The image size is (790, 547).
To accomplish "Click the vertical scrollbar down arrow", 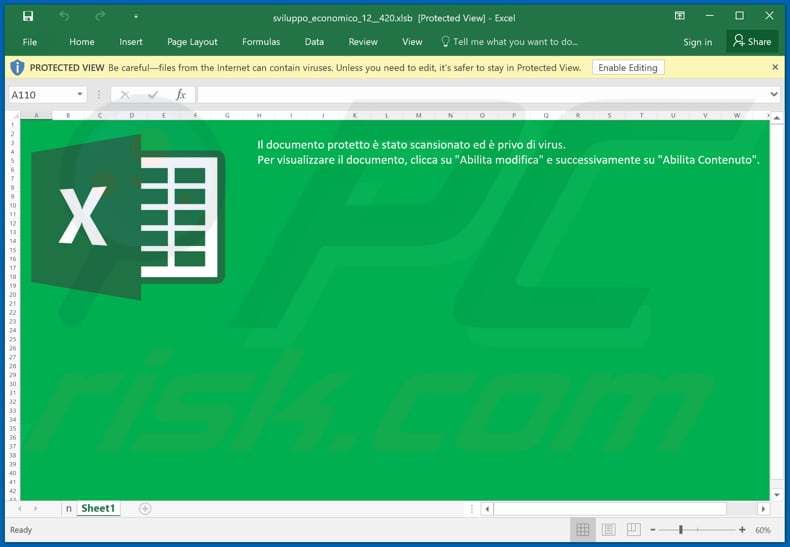I will click(776, 495).
